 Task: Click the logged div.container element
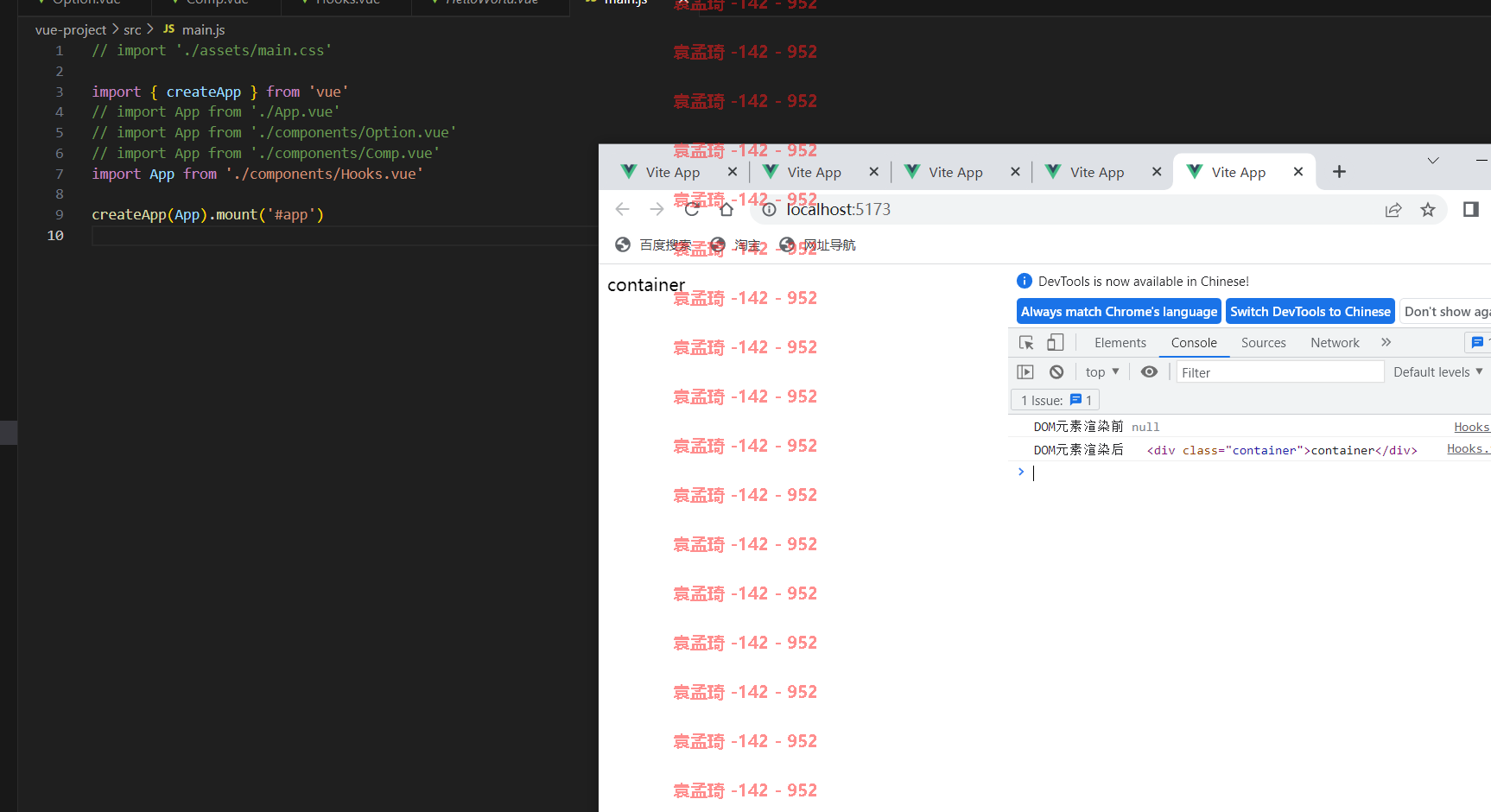pos(1282,450)
